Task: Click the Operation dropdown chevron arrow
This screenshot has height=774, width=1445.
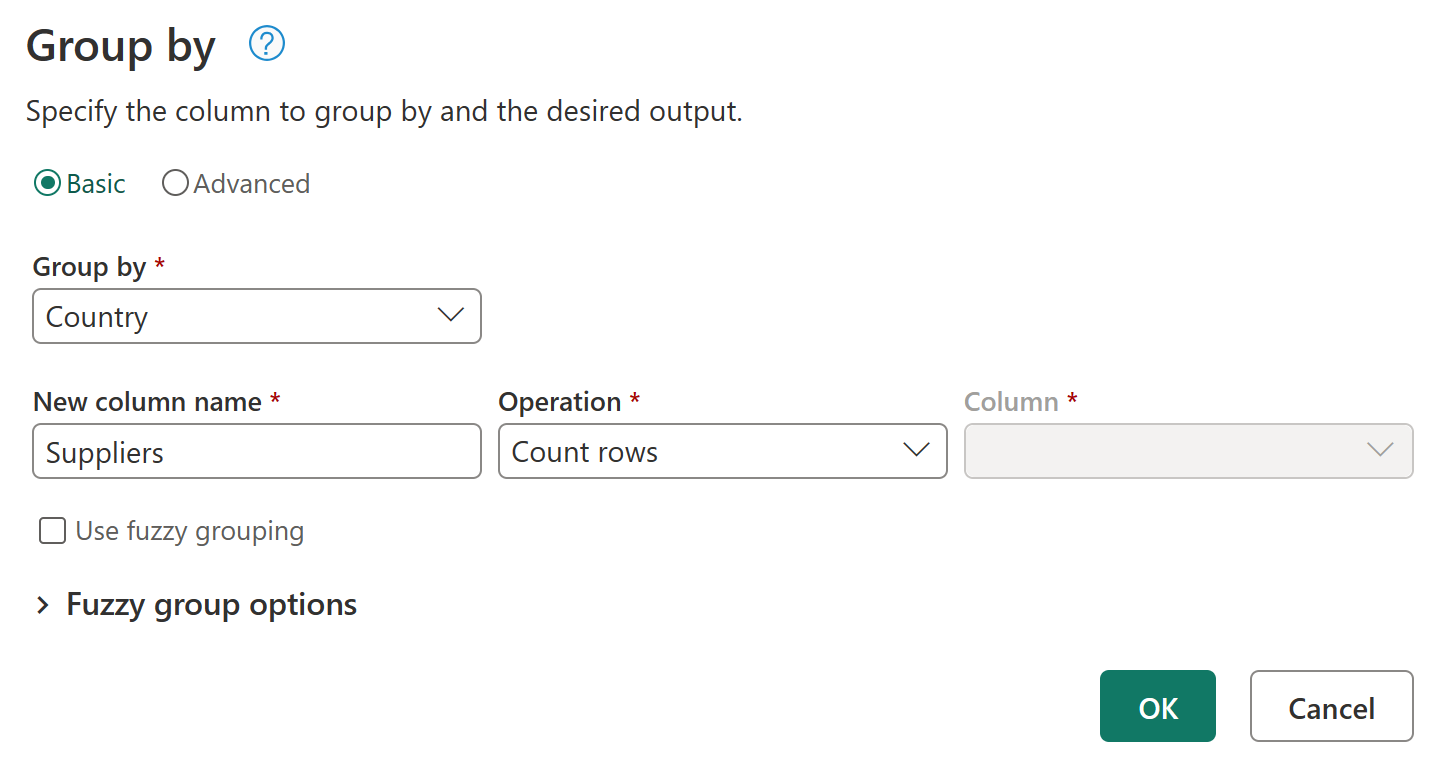Action: tap(916, 451)
